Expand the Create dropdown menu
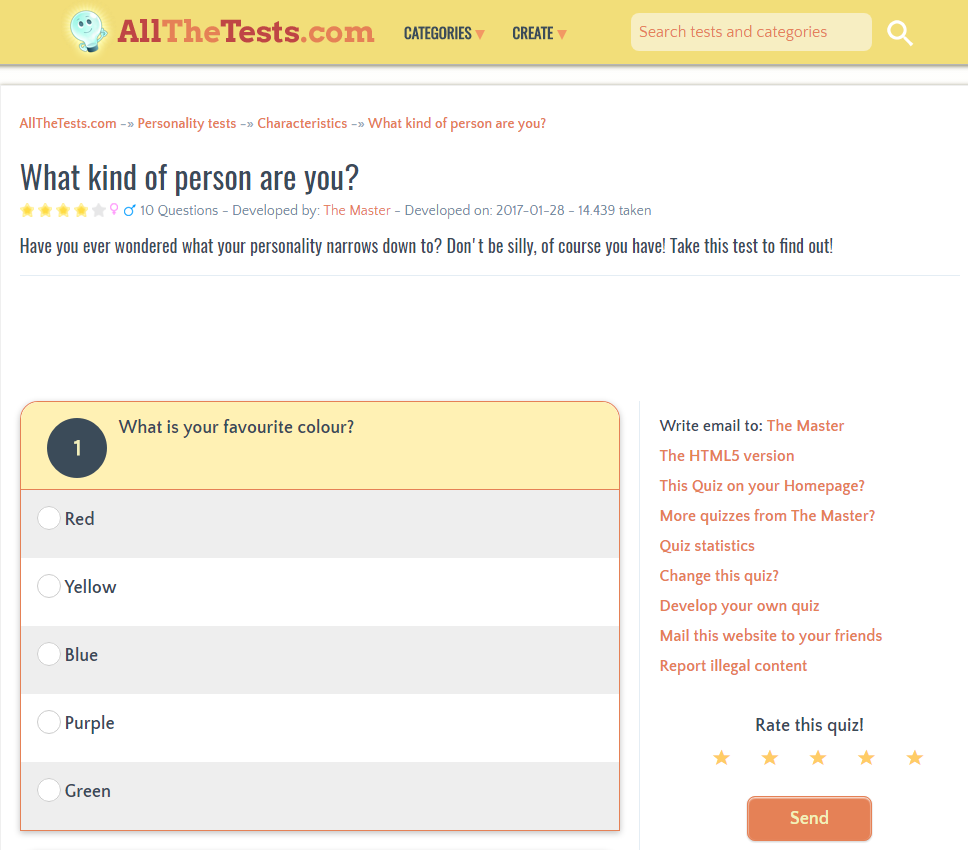Screen dimensions: 968x850 [x=539, y=33]
